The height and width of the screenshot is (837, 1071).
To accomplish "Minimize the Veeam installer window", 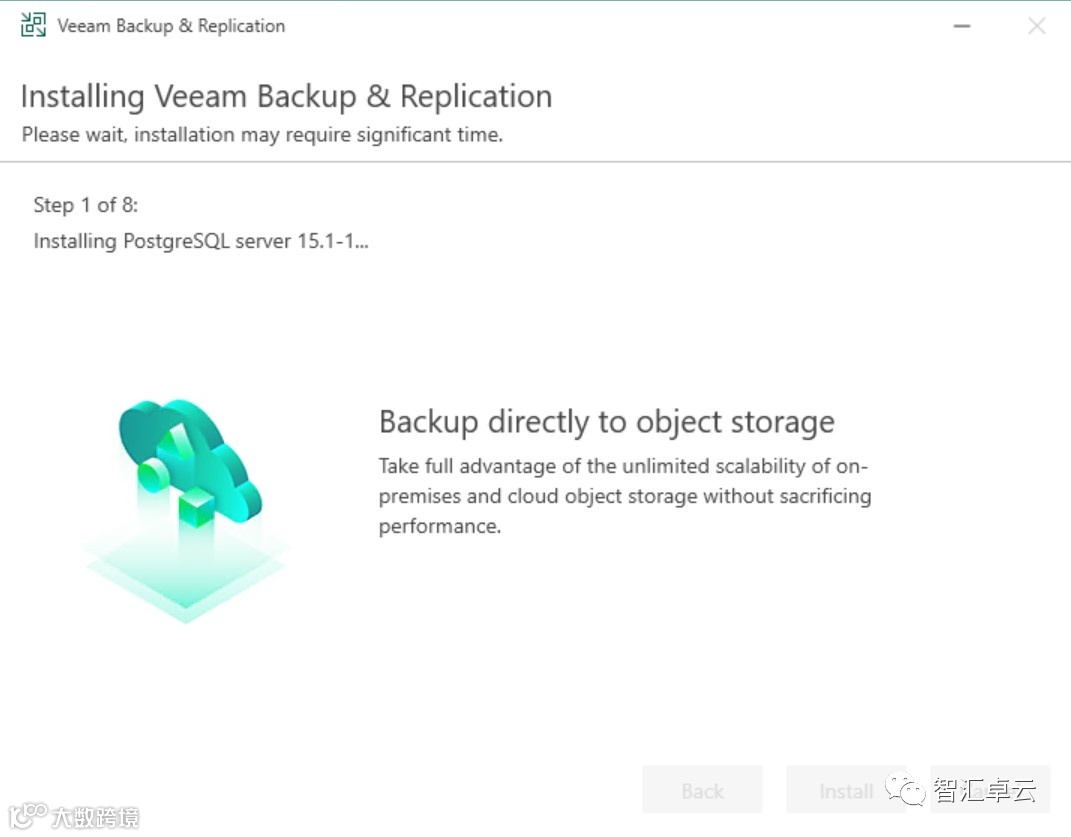I will click(962, 26).
